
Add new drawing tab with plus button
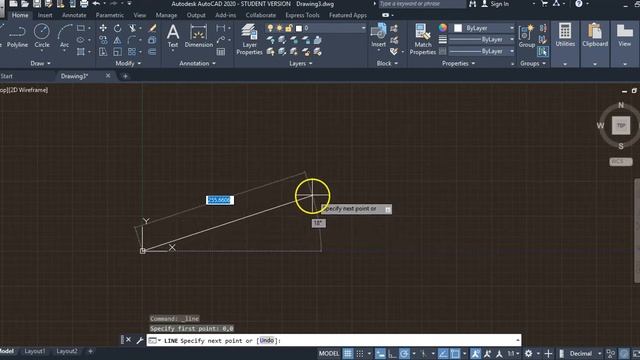pyautogui.click(x=125, y=76)
